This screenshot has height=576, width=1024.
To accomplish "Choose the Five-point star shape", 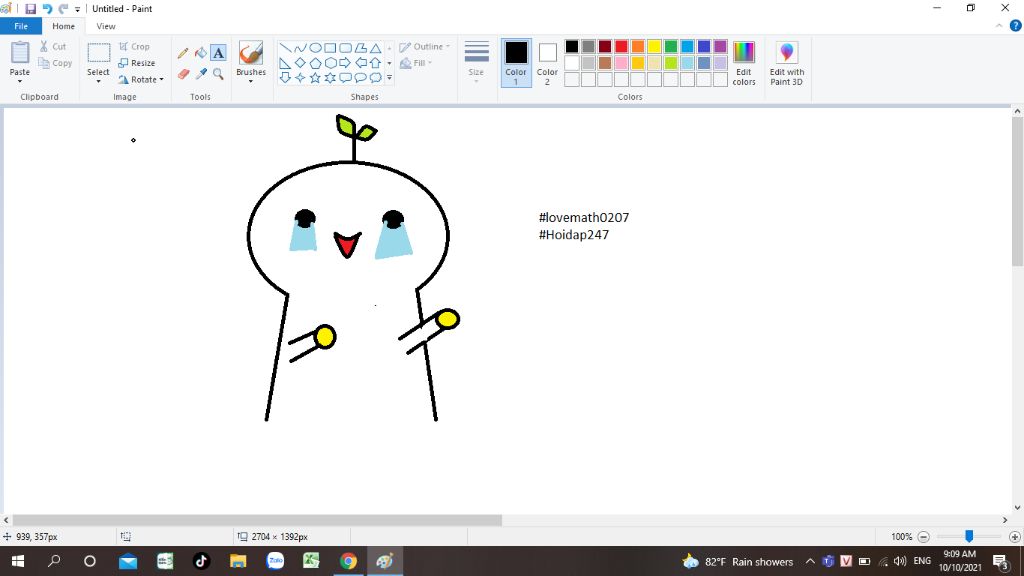I will click(x=315, y=78).
